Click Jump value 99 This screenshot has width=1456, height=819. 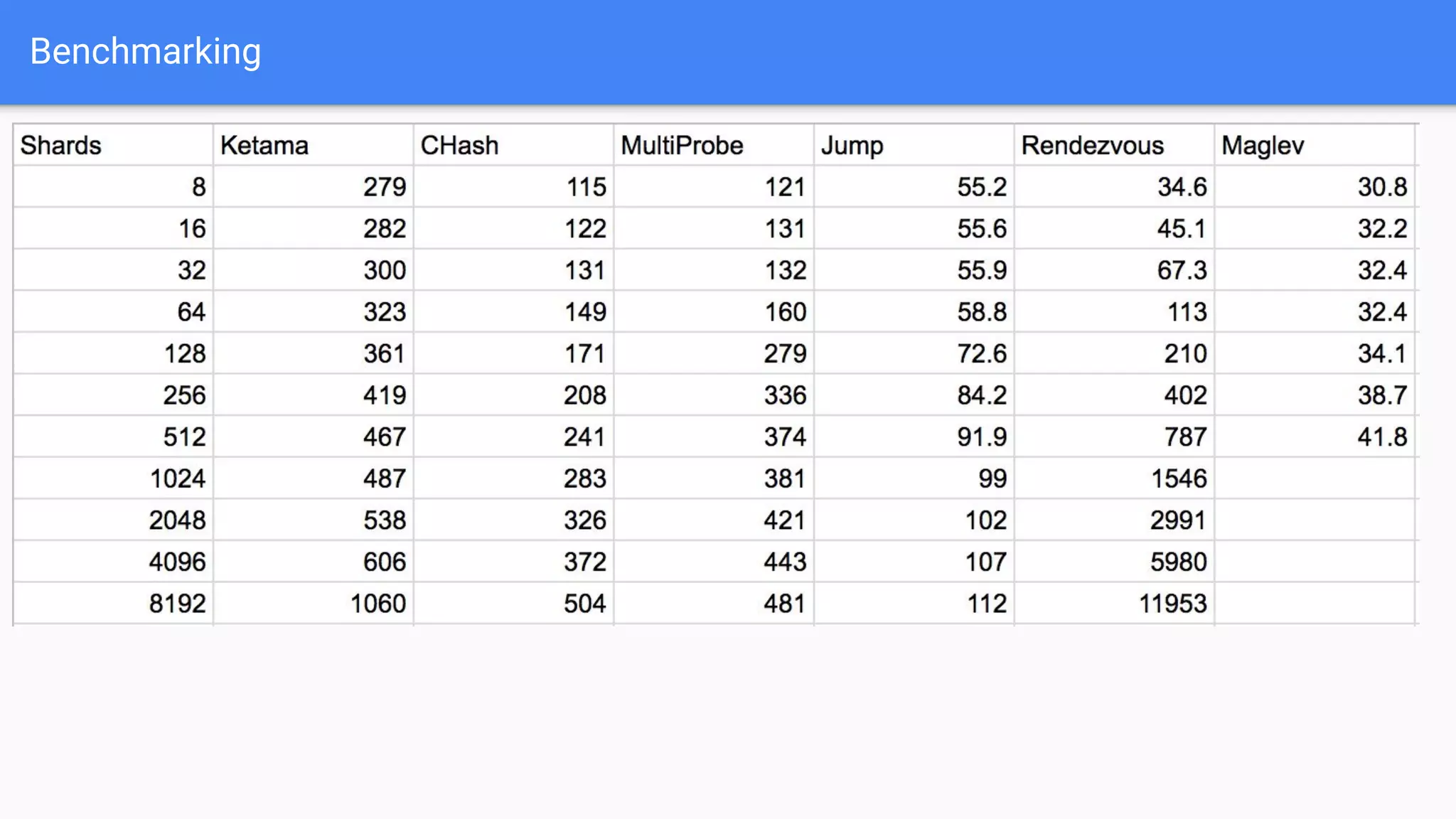[x=914, y=478]
